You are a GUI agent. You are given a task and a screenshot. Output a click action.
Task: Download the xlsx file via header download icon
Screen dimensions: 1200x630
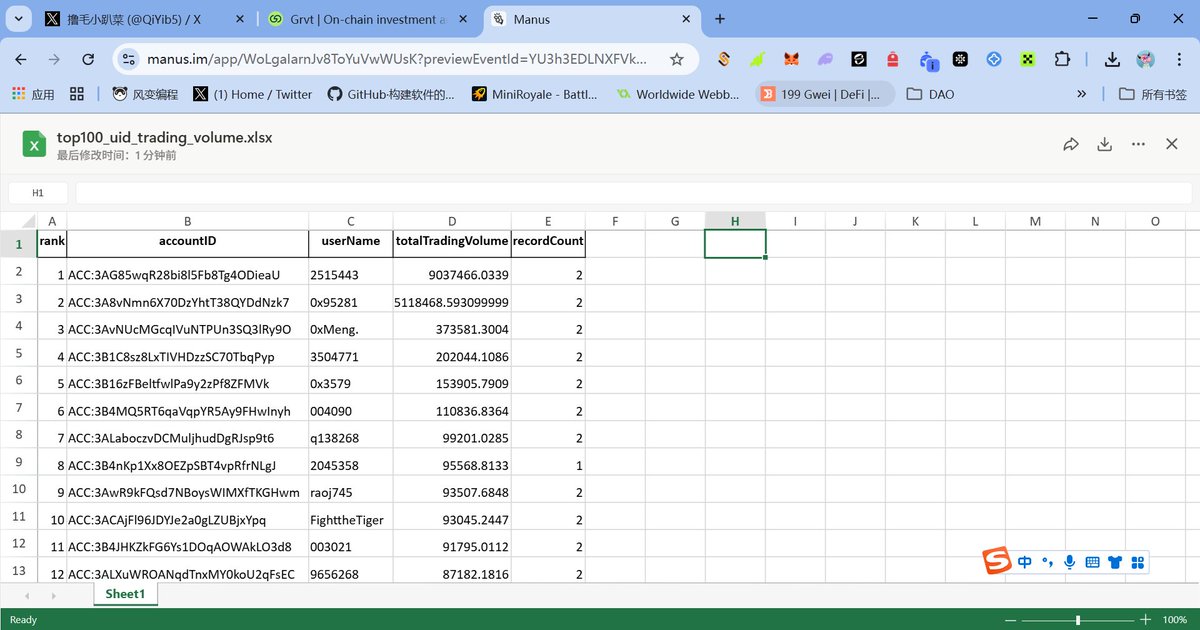coord(1105,144)
